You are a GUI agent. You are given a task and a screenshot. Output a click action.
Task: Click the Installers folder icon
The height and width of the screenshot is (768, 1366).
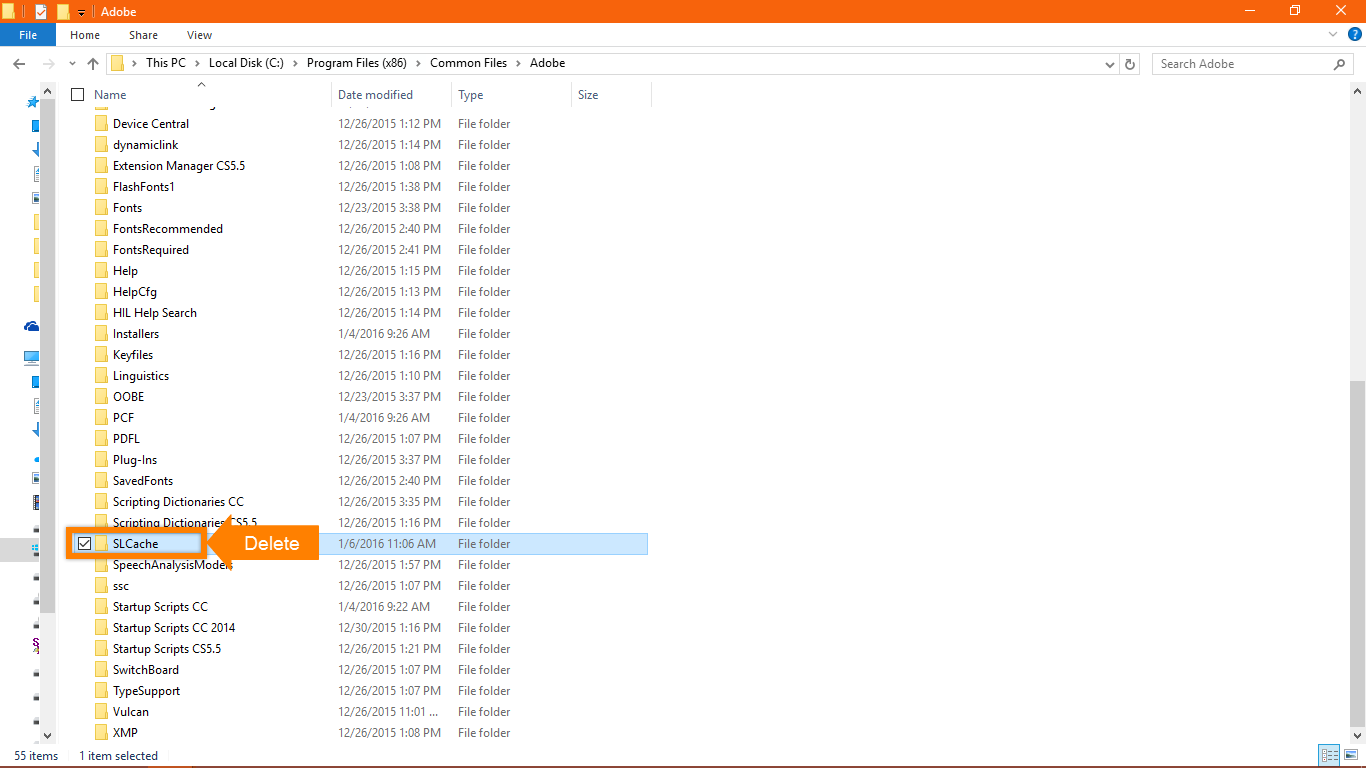click(101, 334)
